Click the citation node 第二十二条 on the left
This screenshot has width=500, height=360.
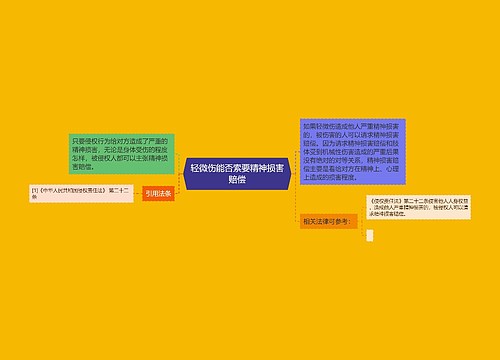tap(81, 193)
